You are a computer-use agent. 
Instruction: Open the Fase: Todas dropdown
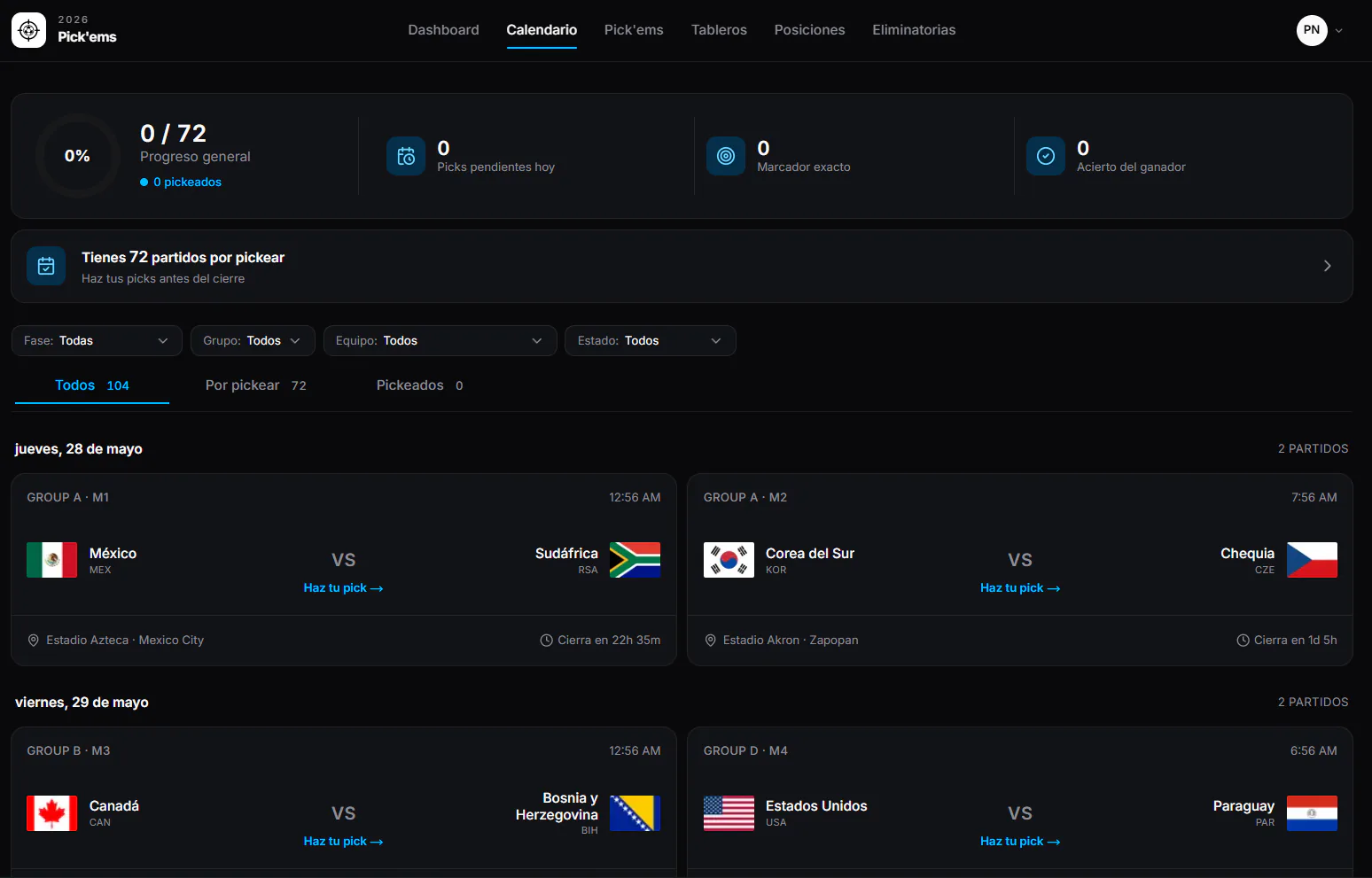point(97,341)
